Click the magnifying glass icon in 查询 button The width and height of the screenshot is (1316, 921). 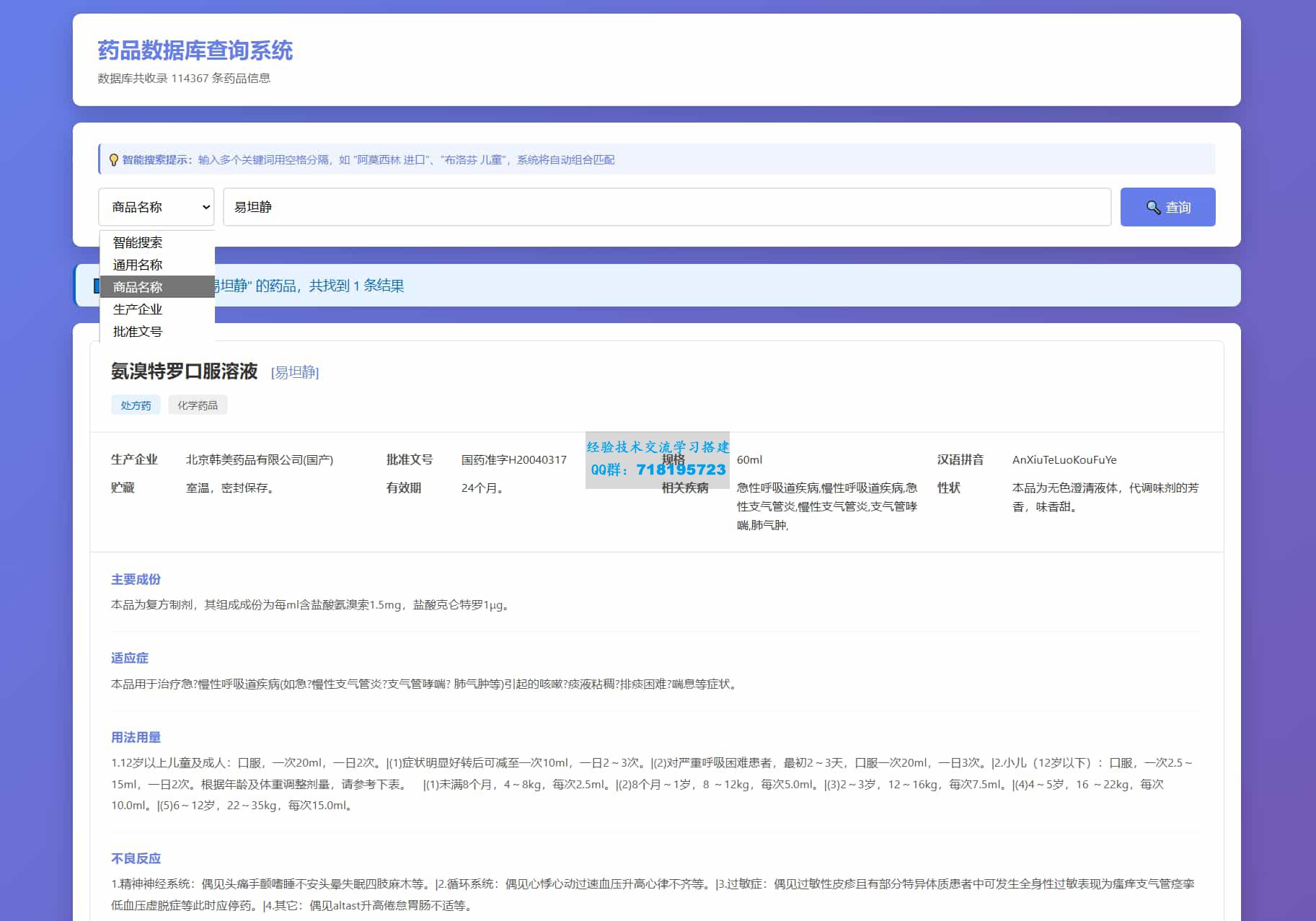pyautogui.click(x=1153, y=208)
